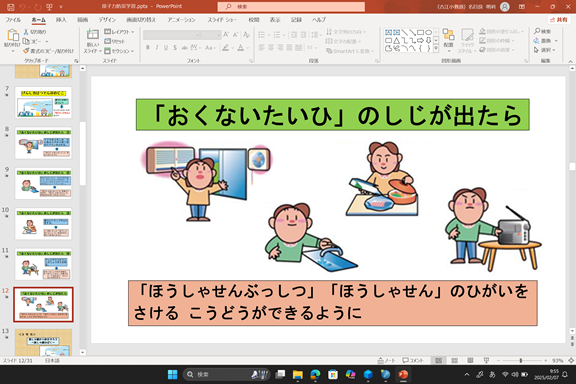Switch to slide sorter view icon

click(454, 360)
